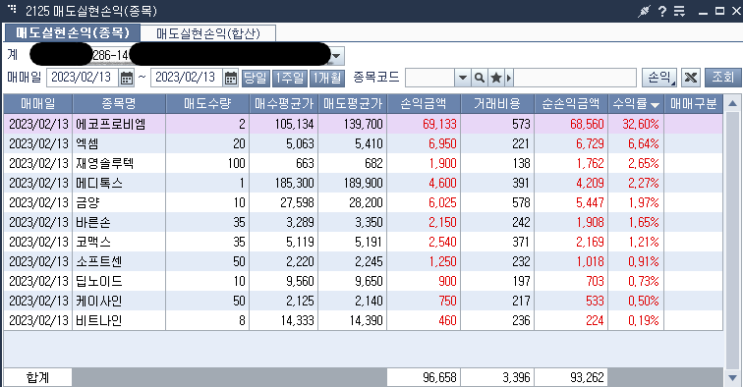The width and height of the screenshot is (743, 387).
Task: Switch to 매도실현손익(합산) tab
Action: click(208, 33)
